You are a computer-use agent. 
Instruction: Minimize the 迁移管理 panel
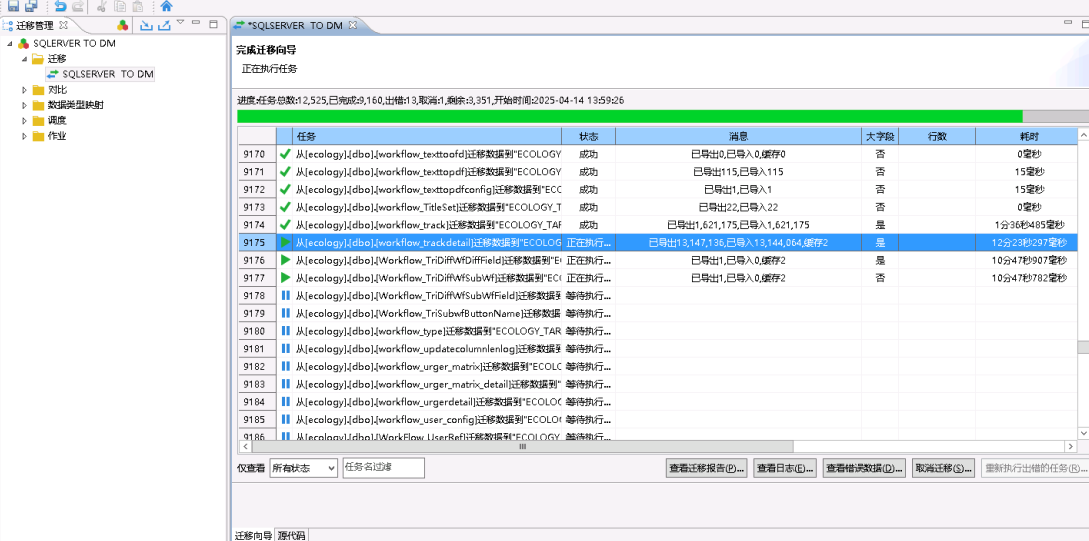click(x=196, y=23)
